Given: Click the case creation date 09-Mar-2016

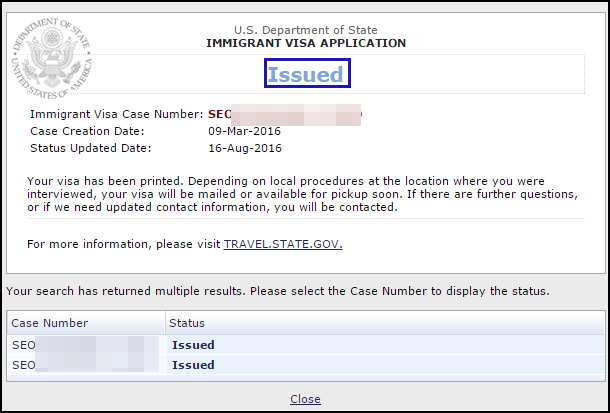Looking at the screenshot, I should 245,132.
